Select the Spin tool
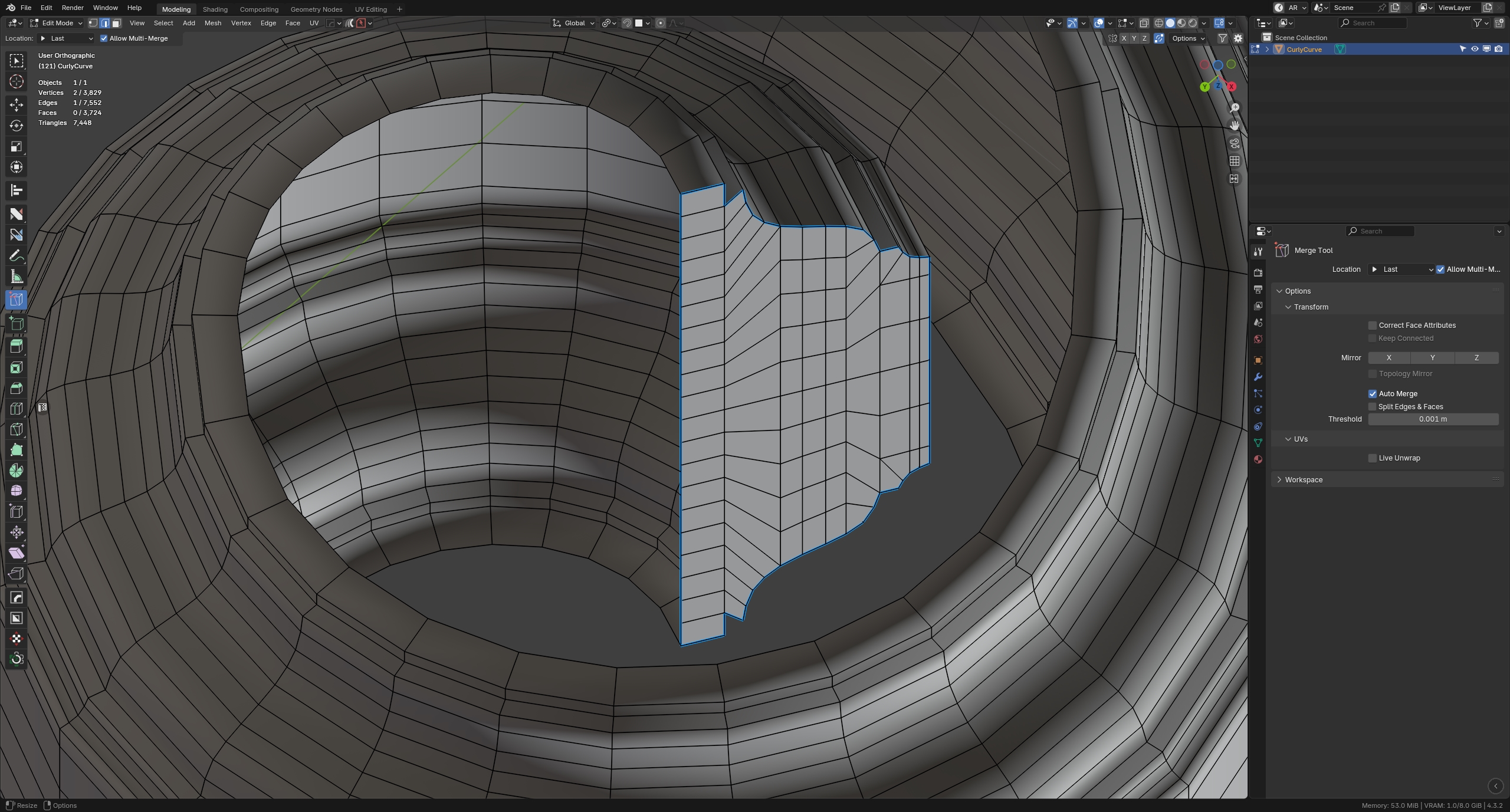 [x=17, y=471]
